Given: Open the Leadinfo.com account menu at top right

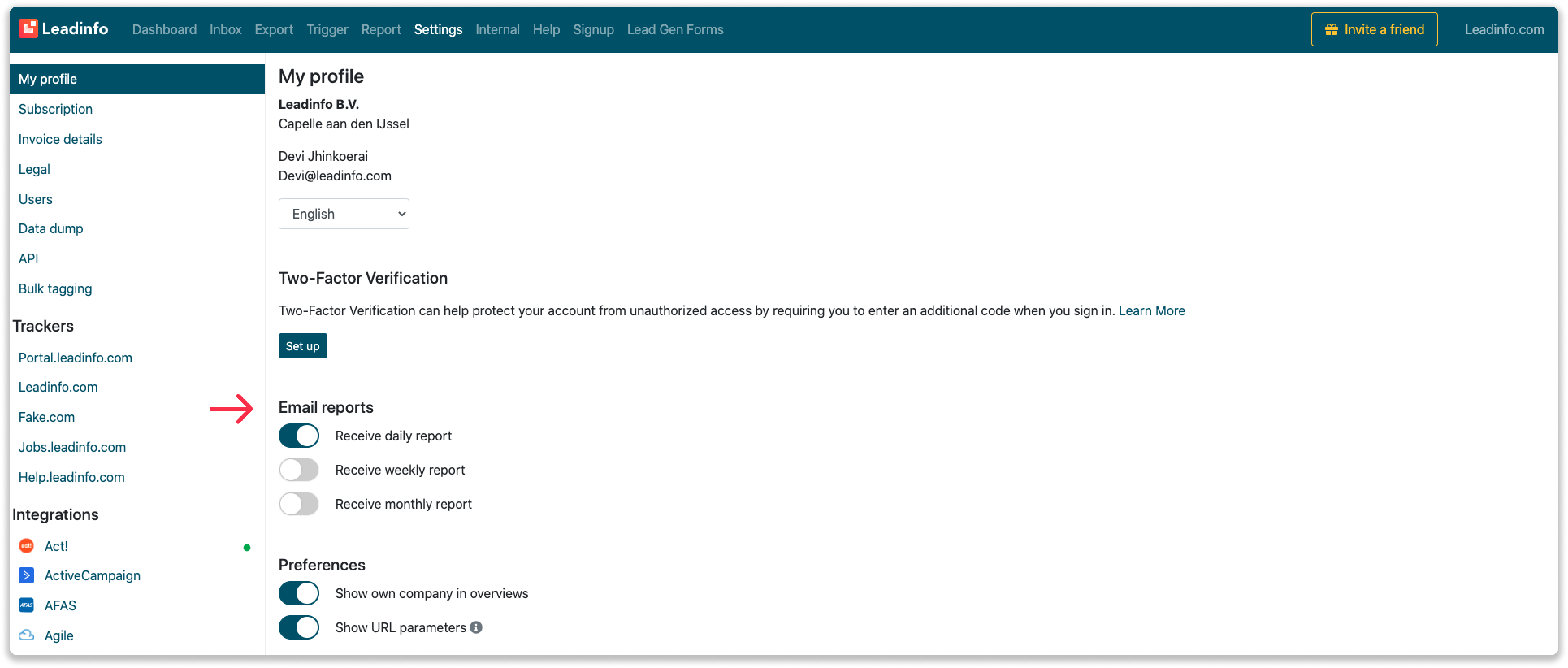Looking at the screenshot, I should click(1504, 29).
